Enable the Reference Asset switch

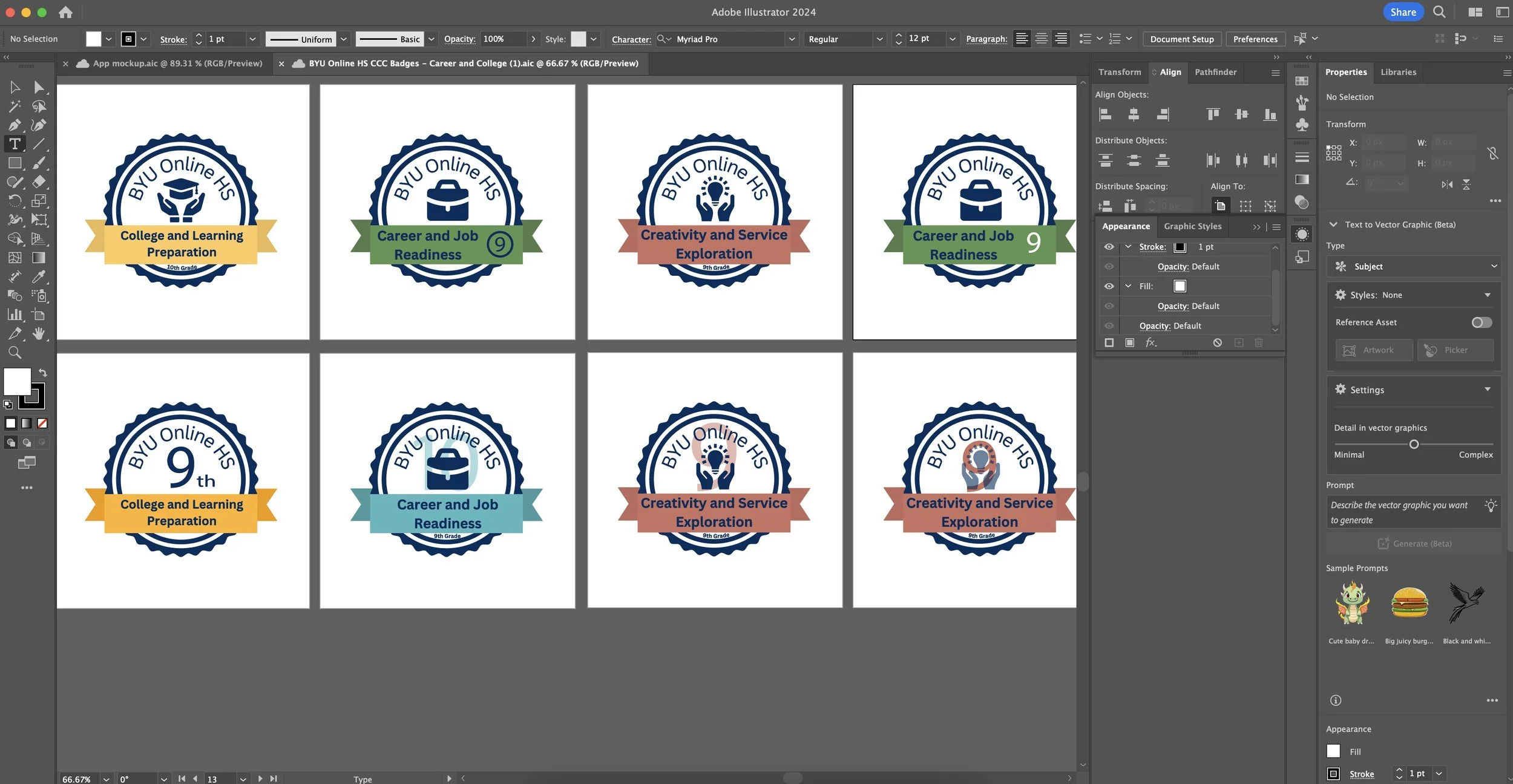(x=1482, y=322)
